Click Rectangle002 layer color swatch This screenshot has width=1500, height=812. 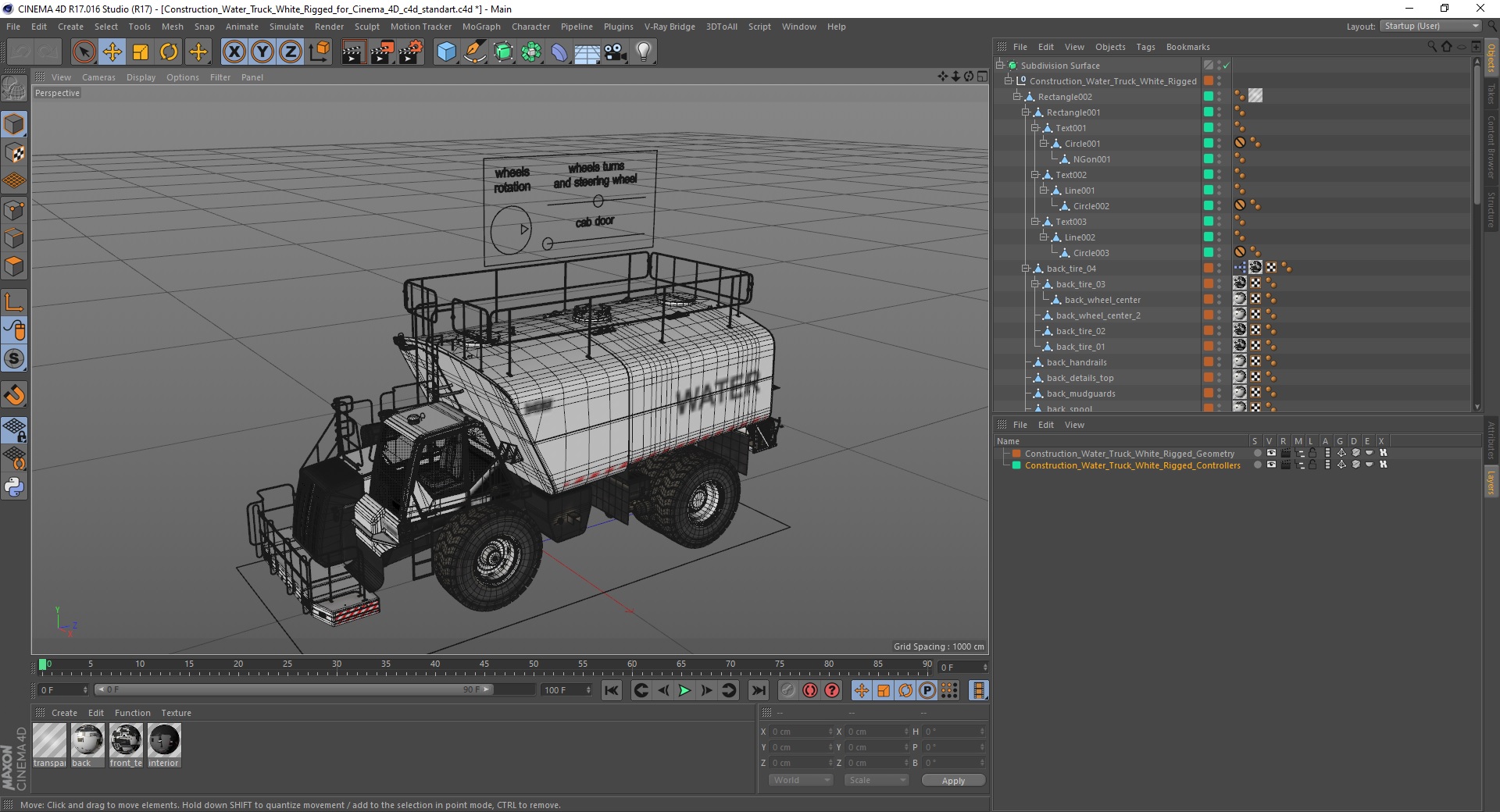(x=1208, y=96)
